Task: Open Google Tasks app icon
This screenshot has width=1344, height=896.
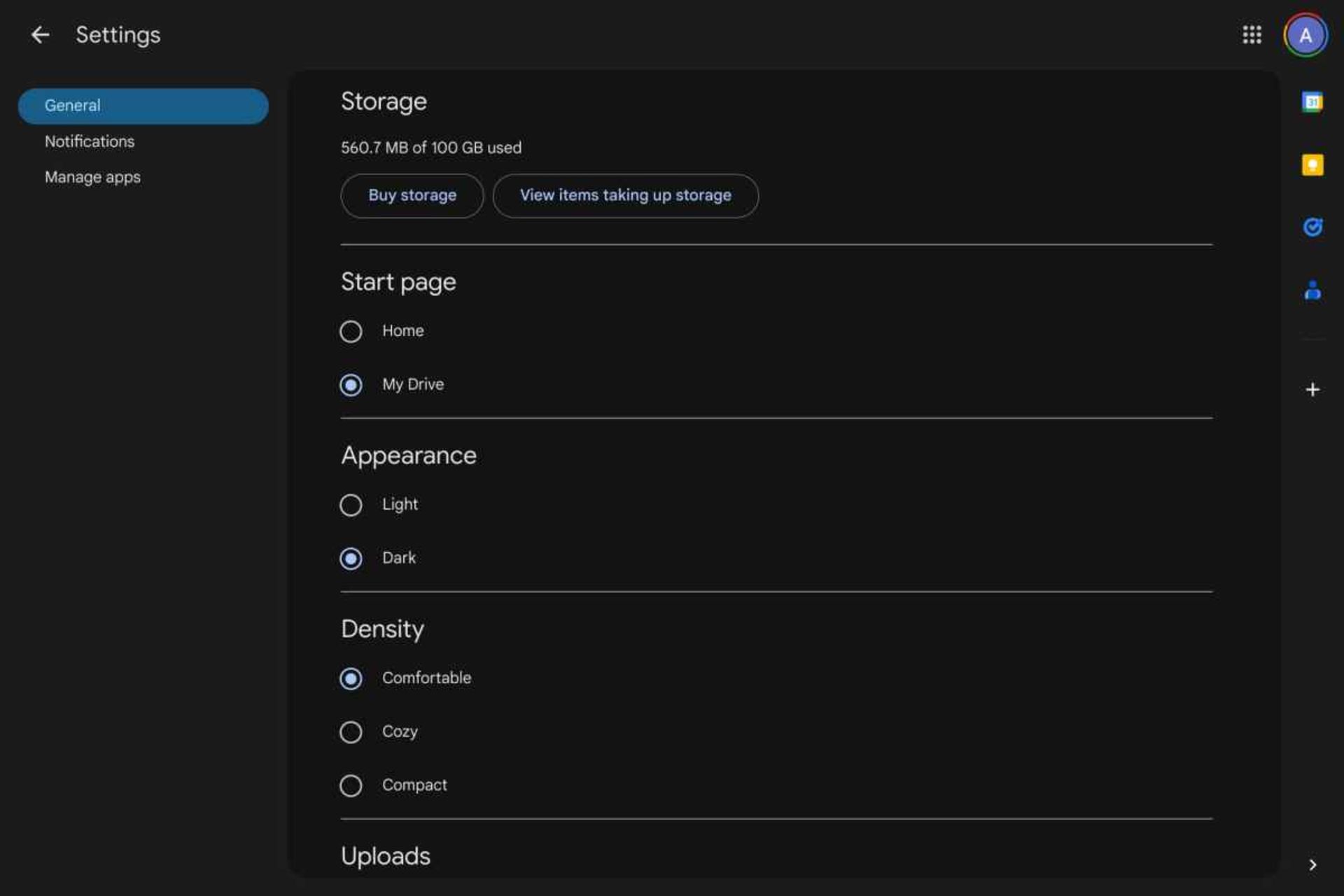Action: click(x=1313, y=226)
